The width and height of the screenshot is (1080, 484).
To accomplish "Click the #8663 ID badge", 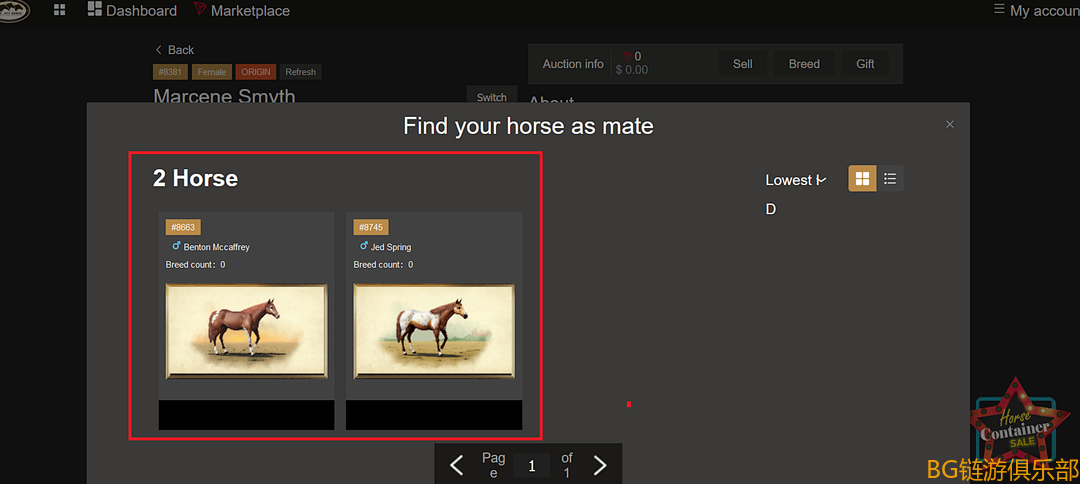I will [x=183, y=227].
